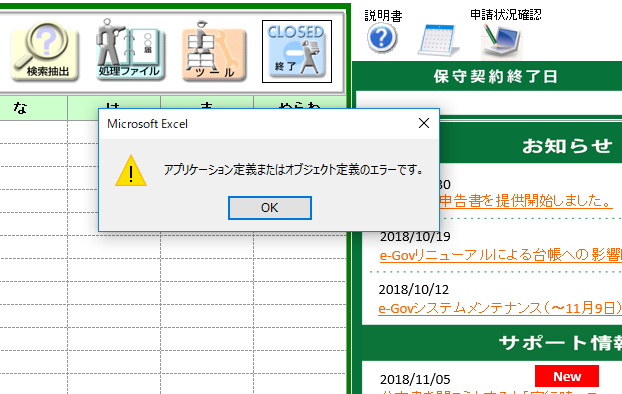Screen dimensions: 622x394
Task: Open the 処理ファイル icon
Action: [x=130, y=50]
